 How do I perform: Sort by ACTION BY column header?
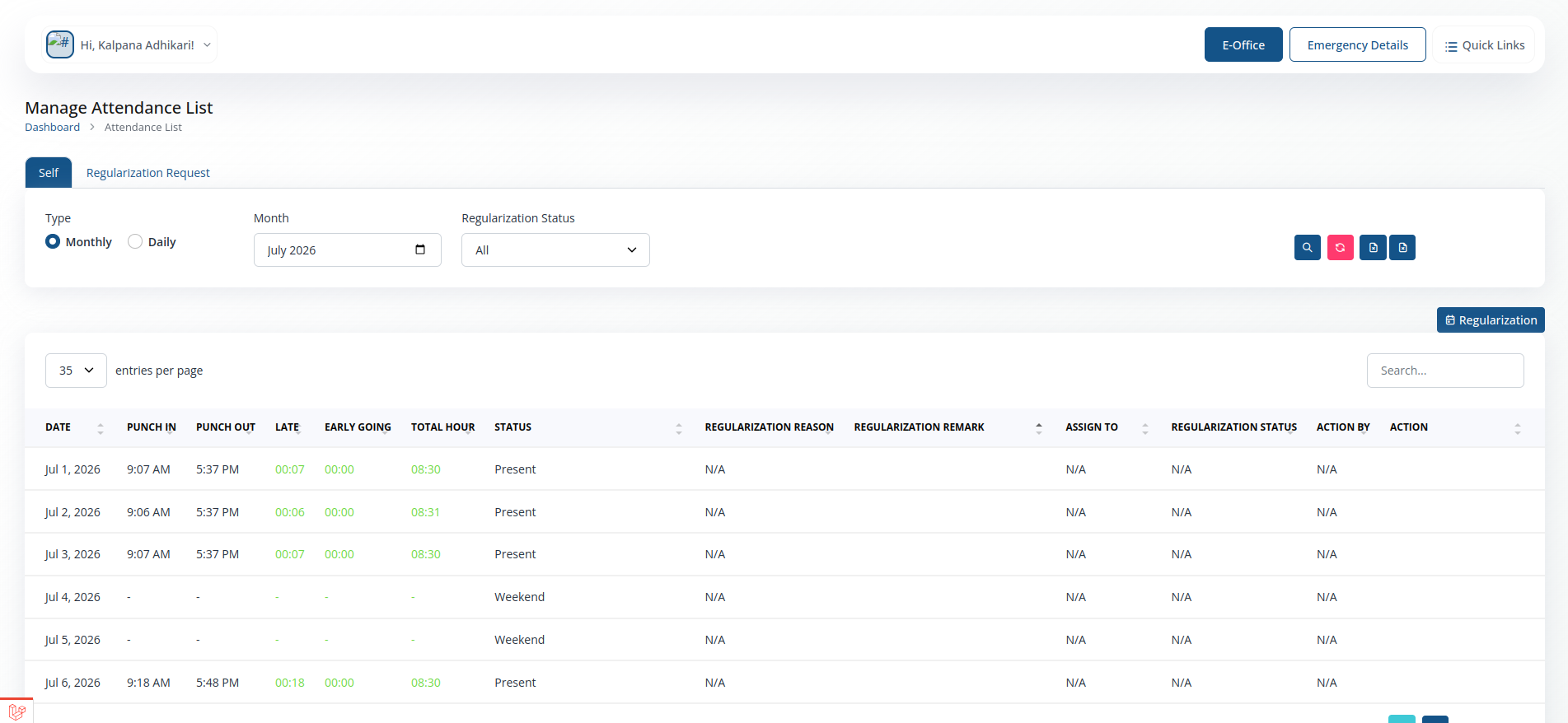1343,427
